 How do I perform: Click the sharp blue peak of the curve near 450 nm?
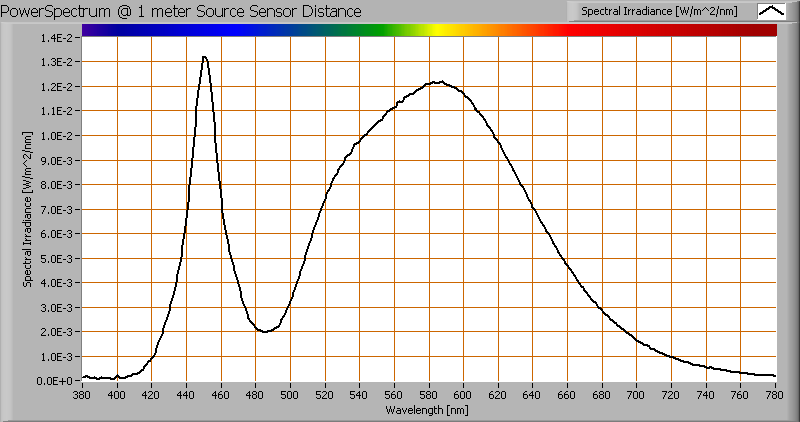click(204, 57)
